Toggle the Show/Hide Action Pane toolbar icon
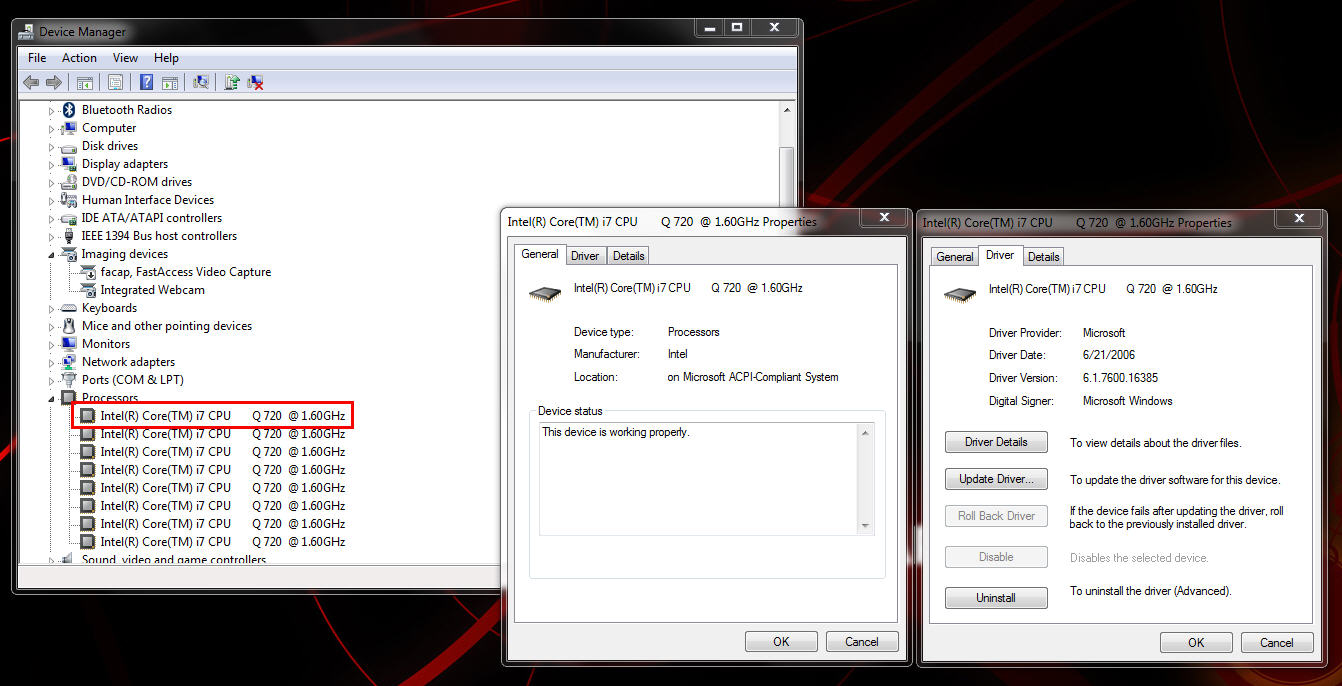Screen dimensions: 1342x686 (170, 82)
